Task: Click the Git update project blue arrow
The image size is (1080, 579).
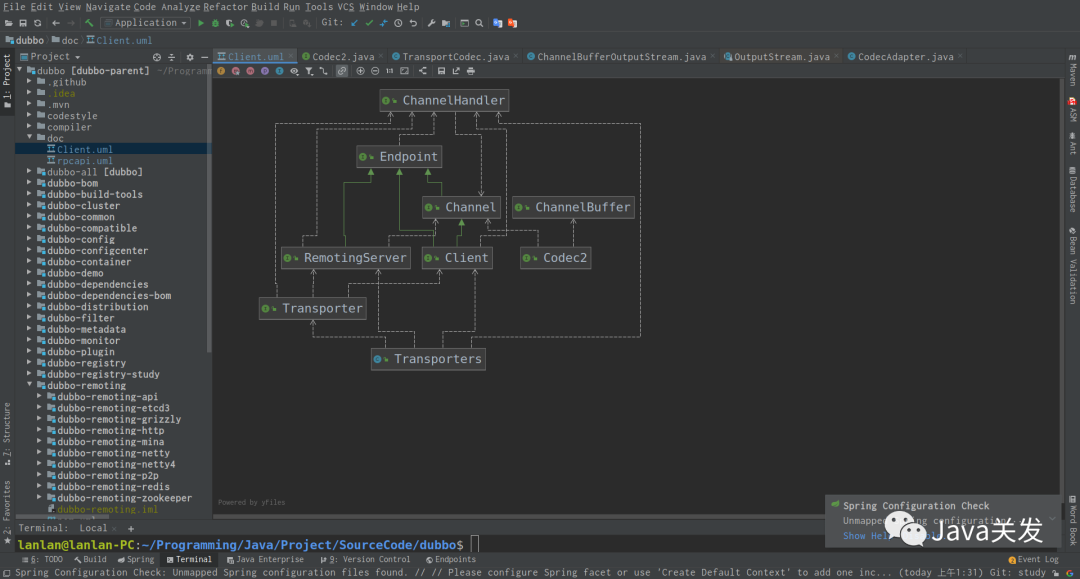Action: [354, 23]
